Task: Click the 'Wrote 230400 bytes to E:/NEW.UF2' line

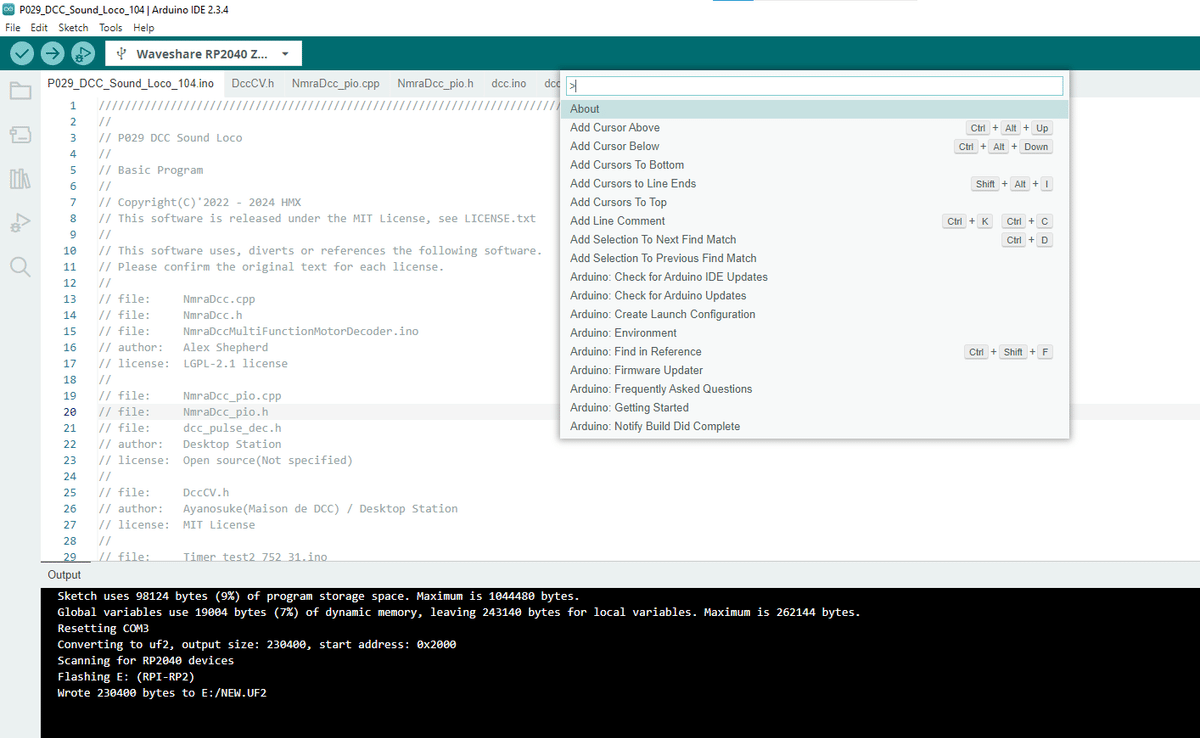Action: (x=162, y=692)
